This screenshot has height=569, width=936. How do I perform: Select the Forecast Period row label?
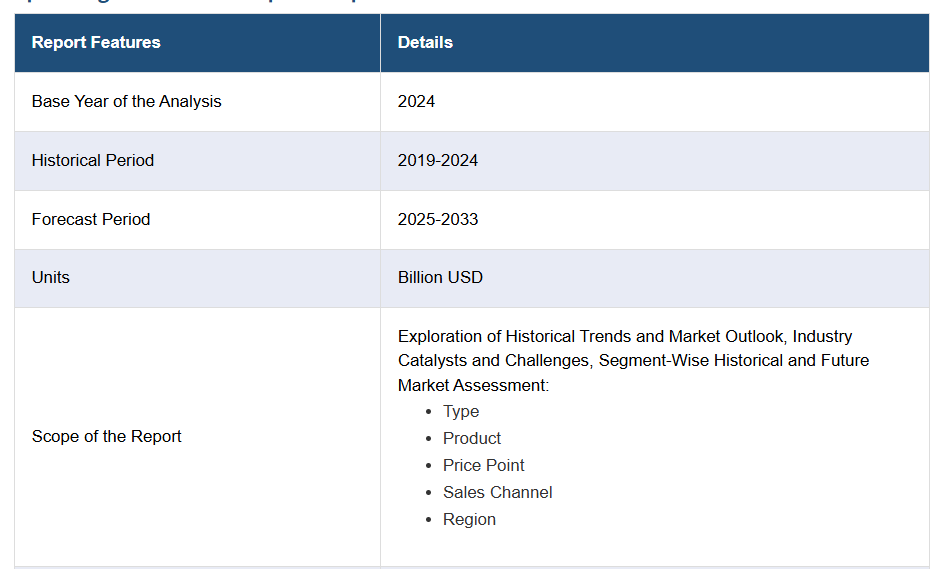(91, 219)
